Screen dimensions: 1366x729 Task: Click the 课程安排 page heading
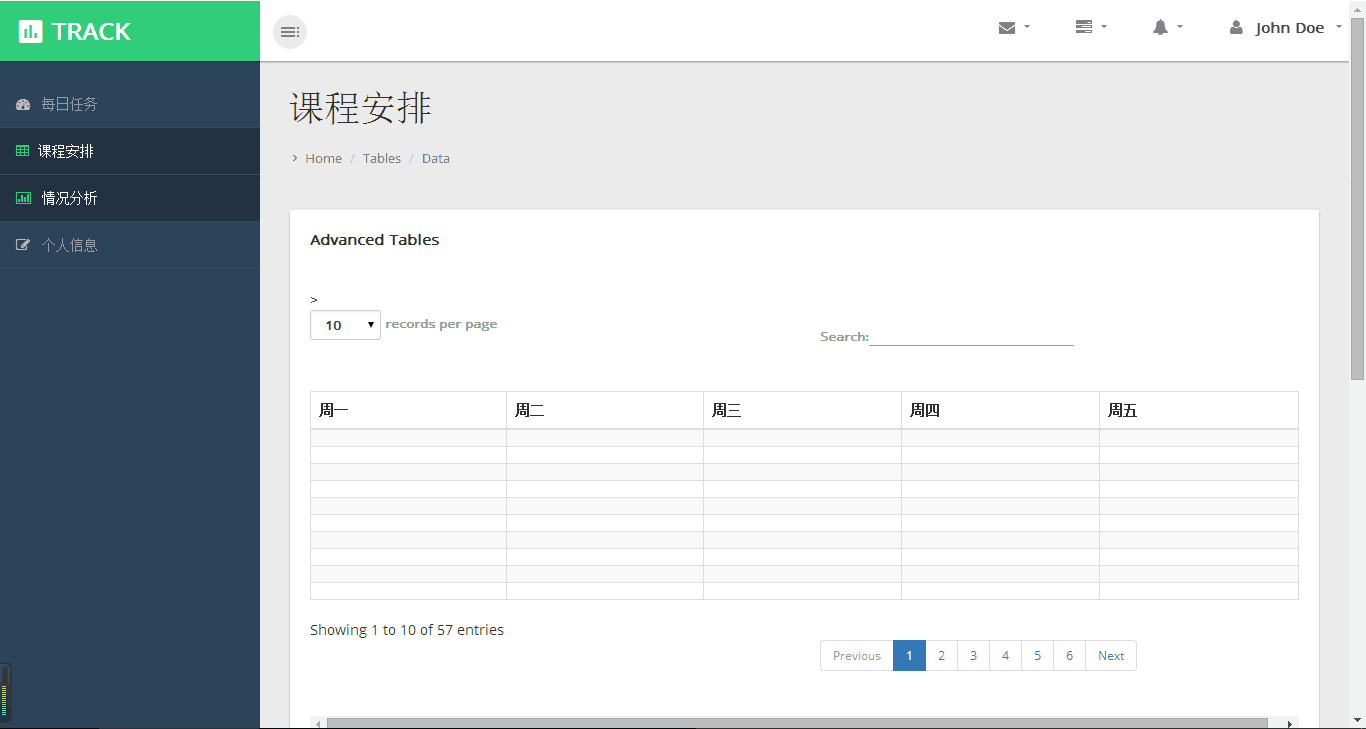tap(361, 108)
